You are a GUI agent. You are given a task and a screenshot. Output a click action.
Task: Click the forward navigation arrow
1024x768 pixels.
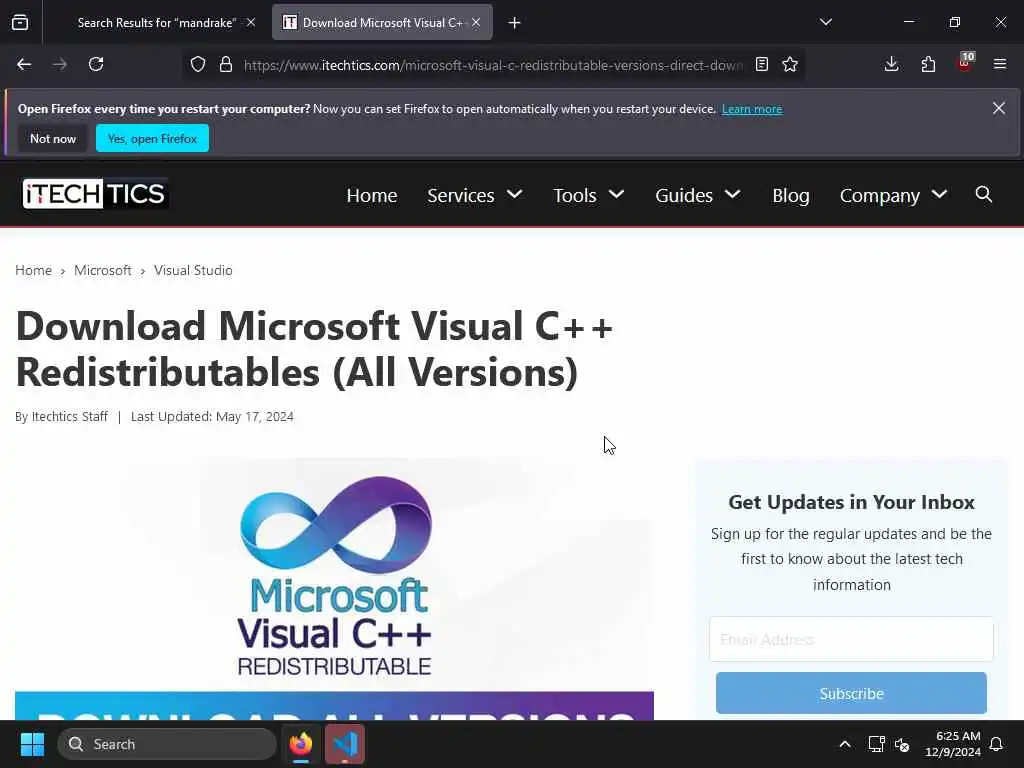(60, 64)
